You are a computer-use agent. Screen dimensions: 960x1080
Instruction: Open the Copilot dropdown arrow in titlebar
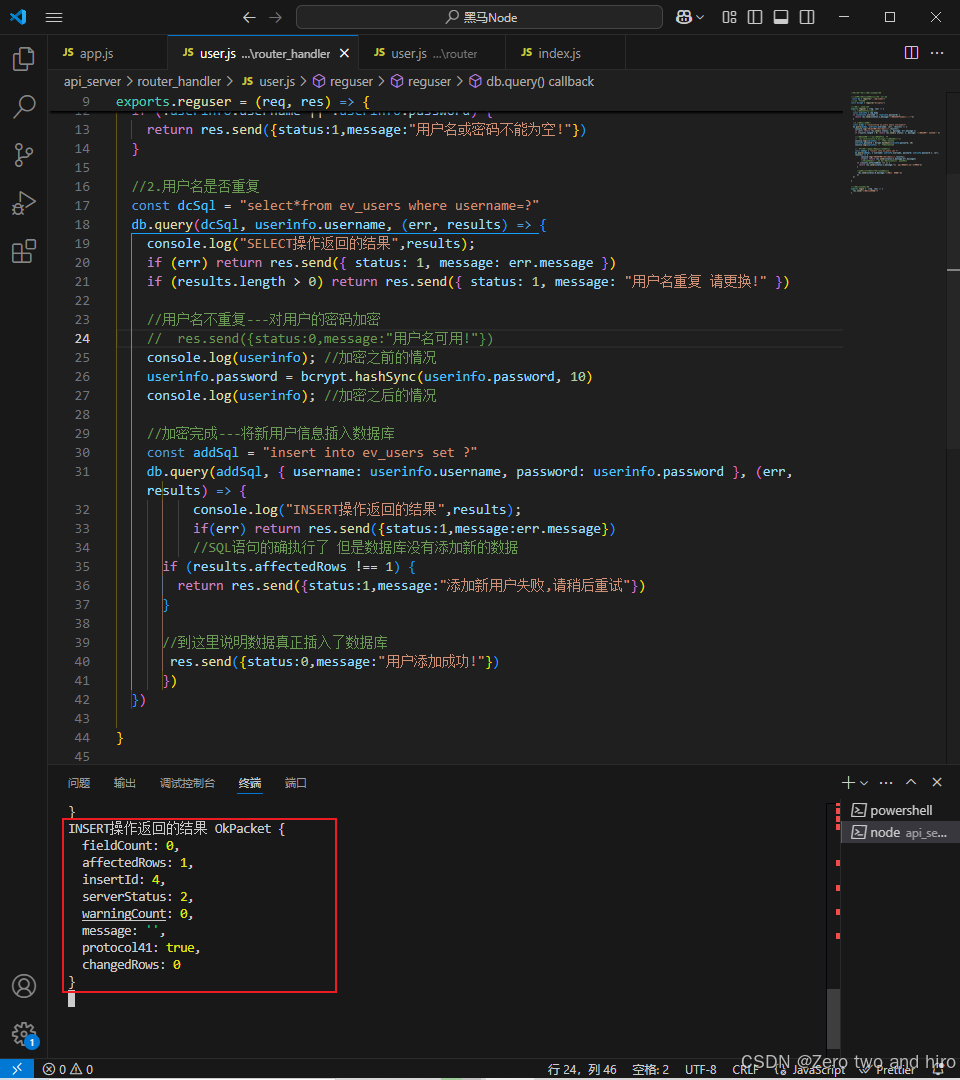700,17
